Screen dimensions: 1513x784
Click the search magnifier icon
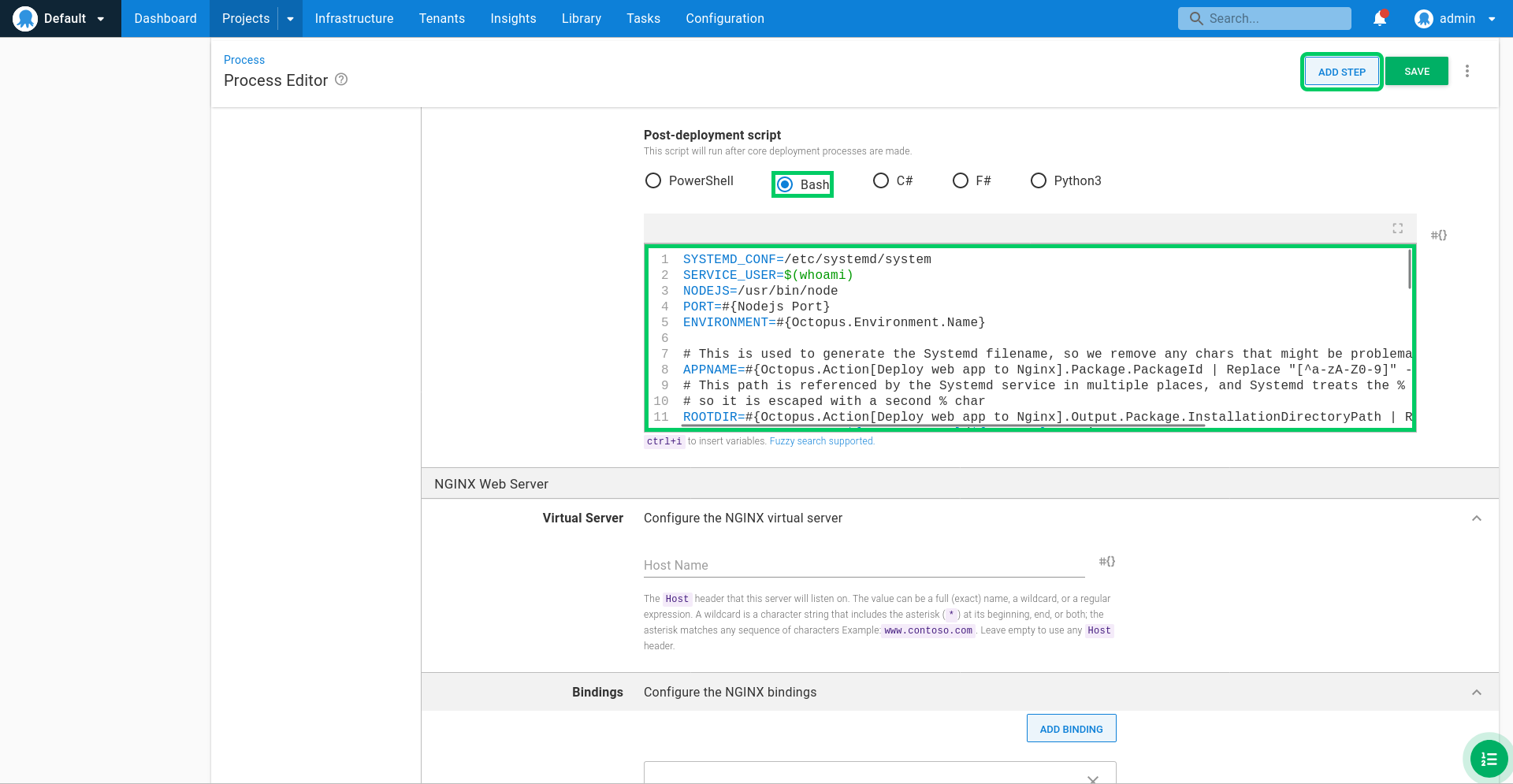[1196, 18]
